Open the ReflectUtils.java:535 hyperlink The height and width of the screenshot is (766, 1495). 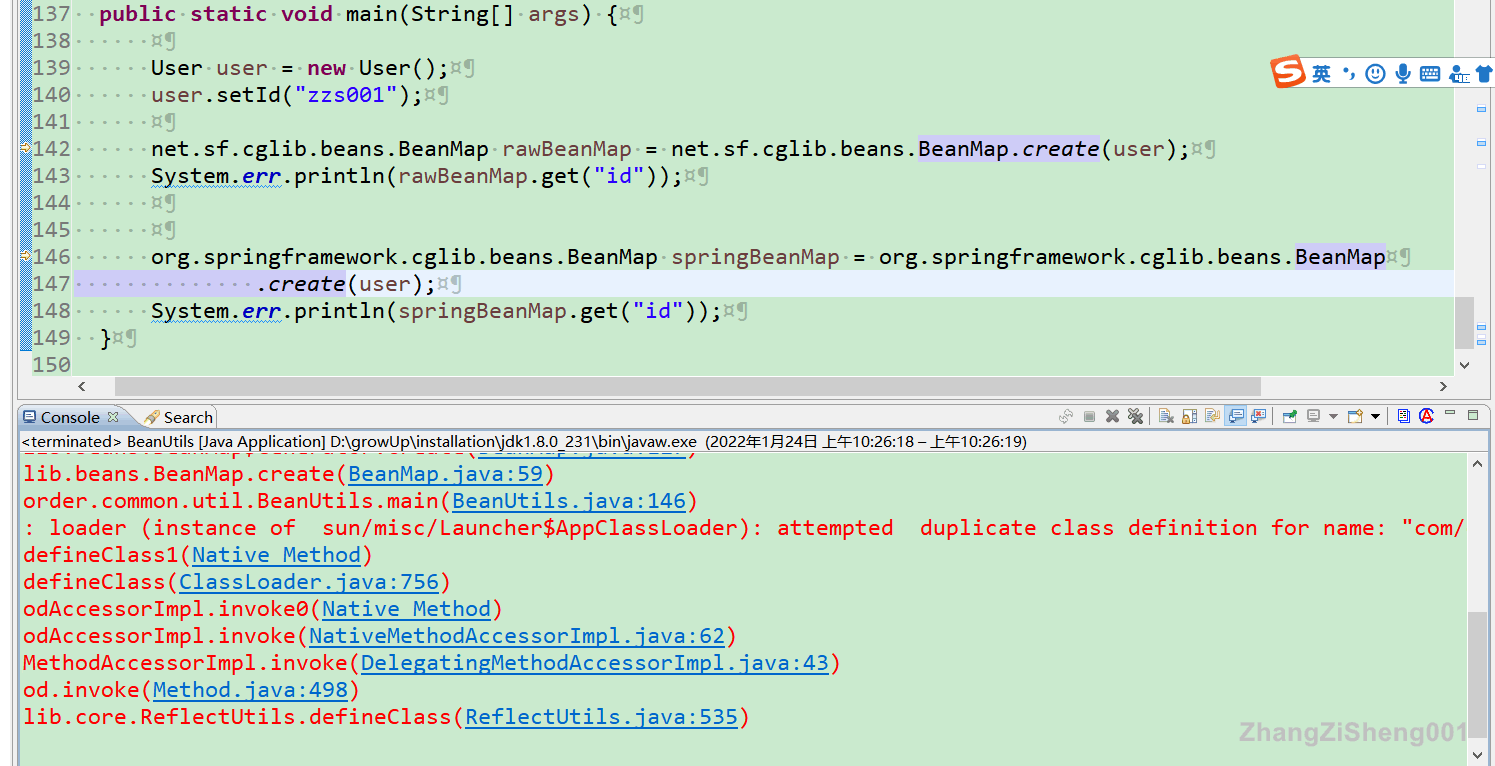601,717
